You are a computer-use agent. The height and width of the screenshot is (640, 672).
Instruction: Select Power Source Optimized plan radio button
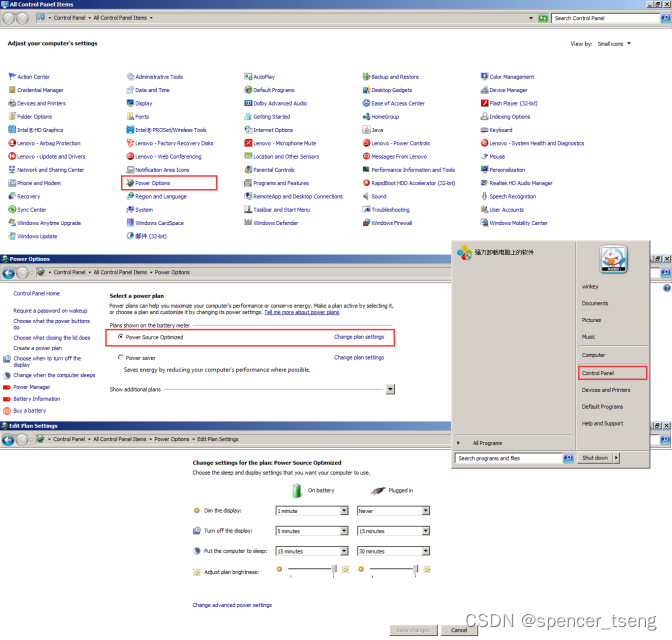tap(121, 337)
